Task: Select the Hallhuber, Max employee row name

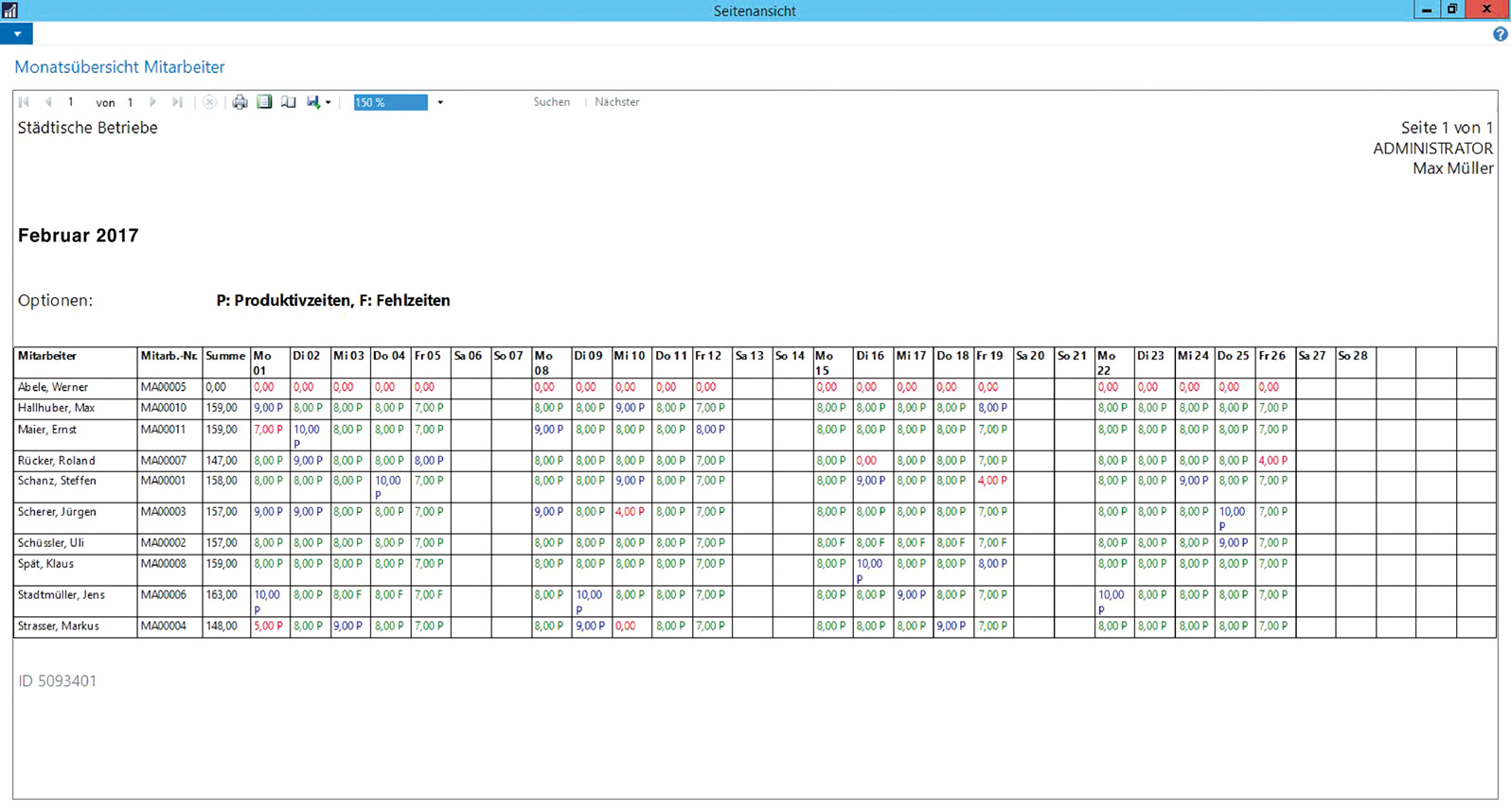Action: (56, 408)
